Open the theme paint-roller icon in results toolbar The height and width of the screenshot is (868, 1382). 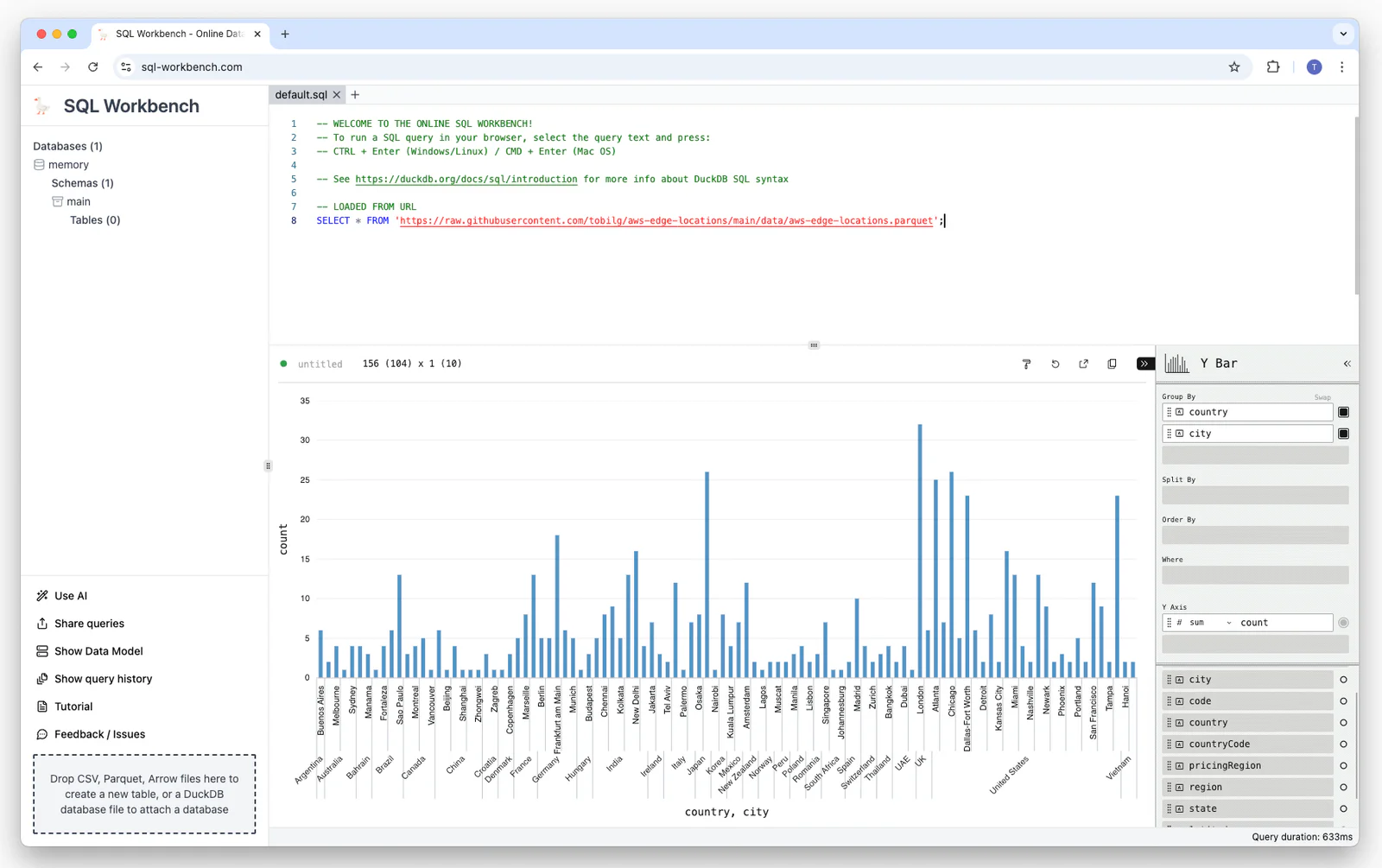(x=1026, y=364)
